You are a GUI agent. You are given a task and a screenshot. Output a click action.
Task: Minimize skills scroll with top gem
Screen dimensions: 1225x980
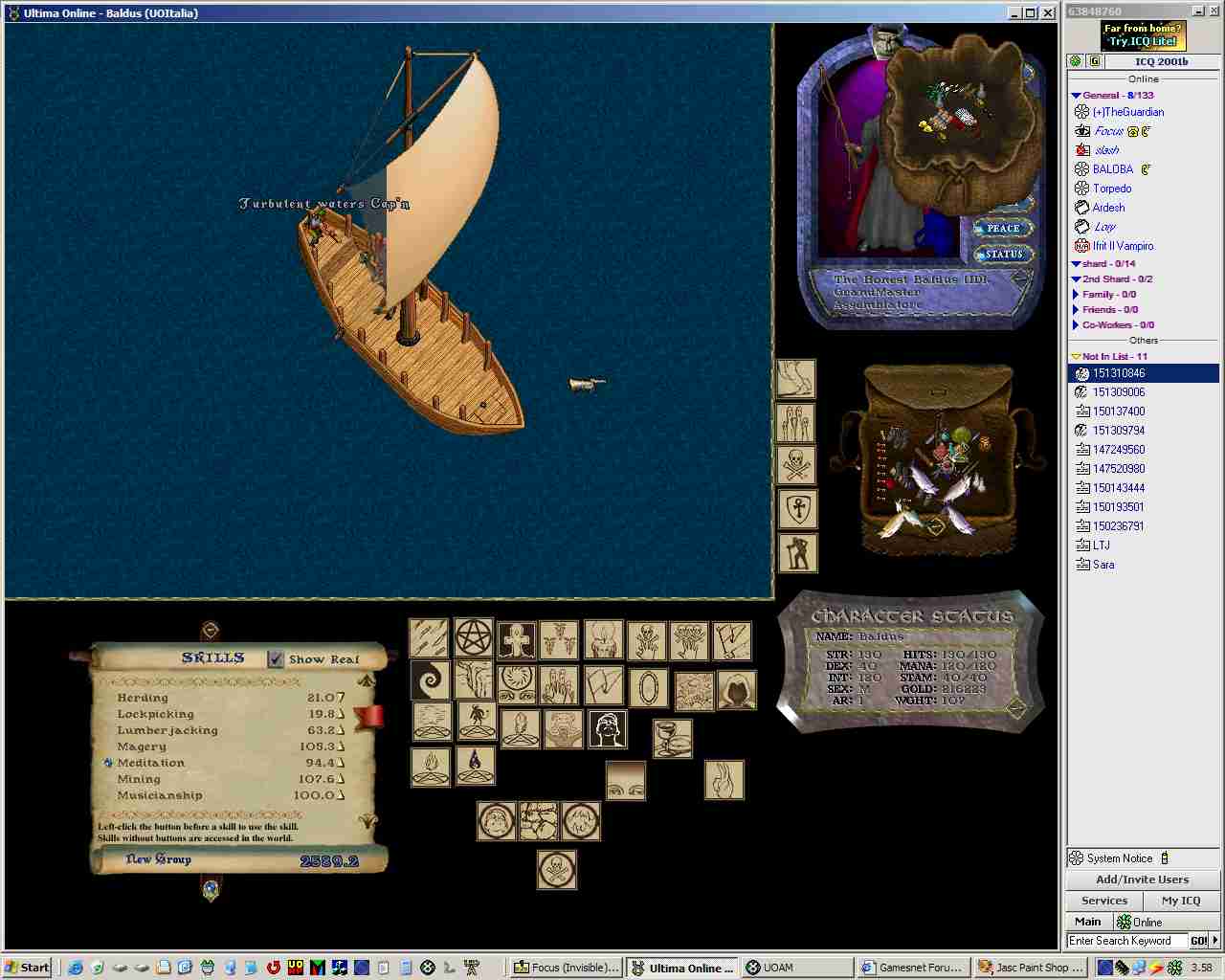tap(211, 630)
